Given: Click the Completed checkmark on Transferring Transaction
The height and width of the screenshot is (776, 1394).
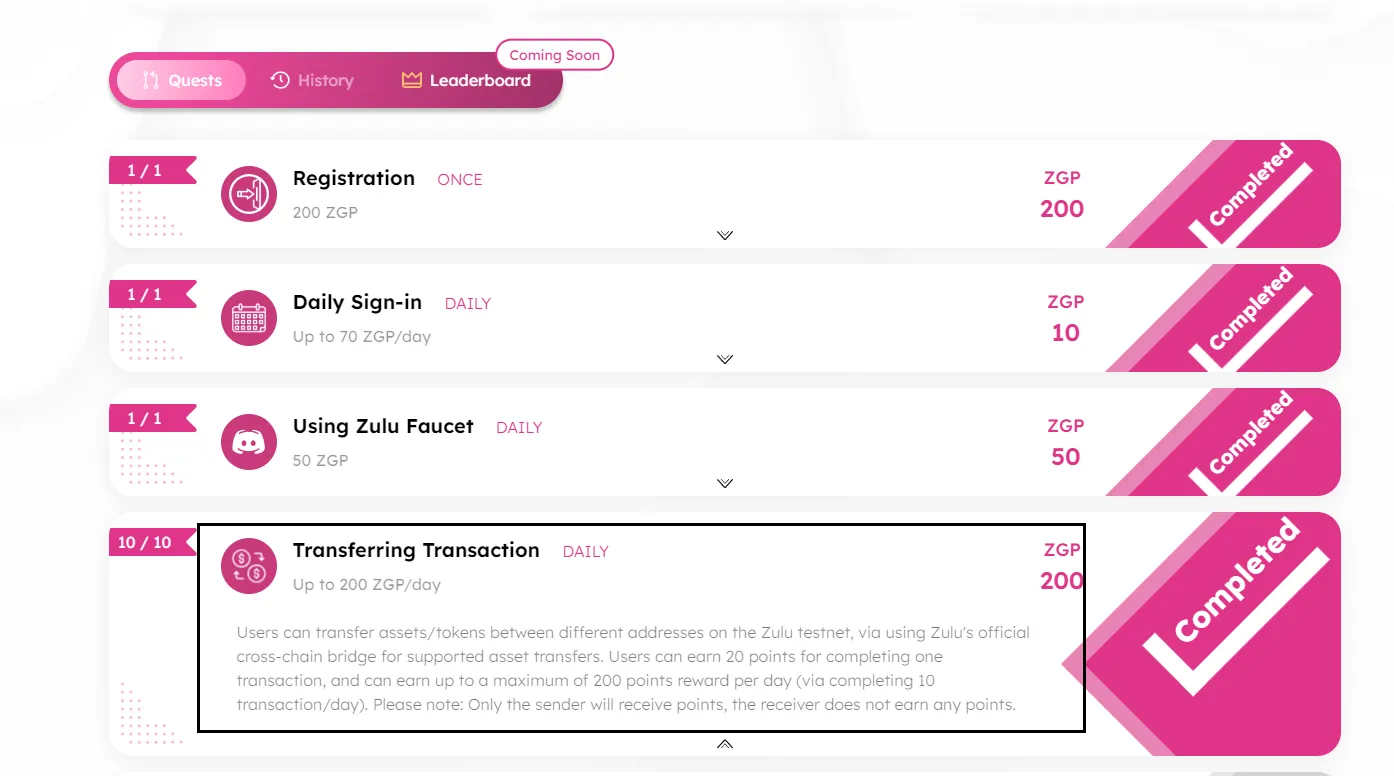Looking at the screenshot, I should coord(1232,628).
